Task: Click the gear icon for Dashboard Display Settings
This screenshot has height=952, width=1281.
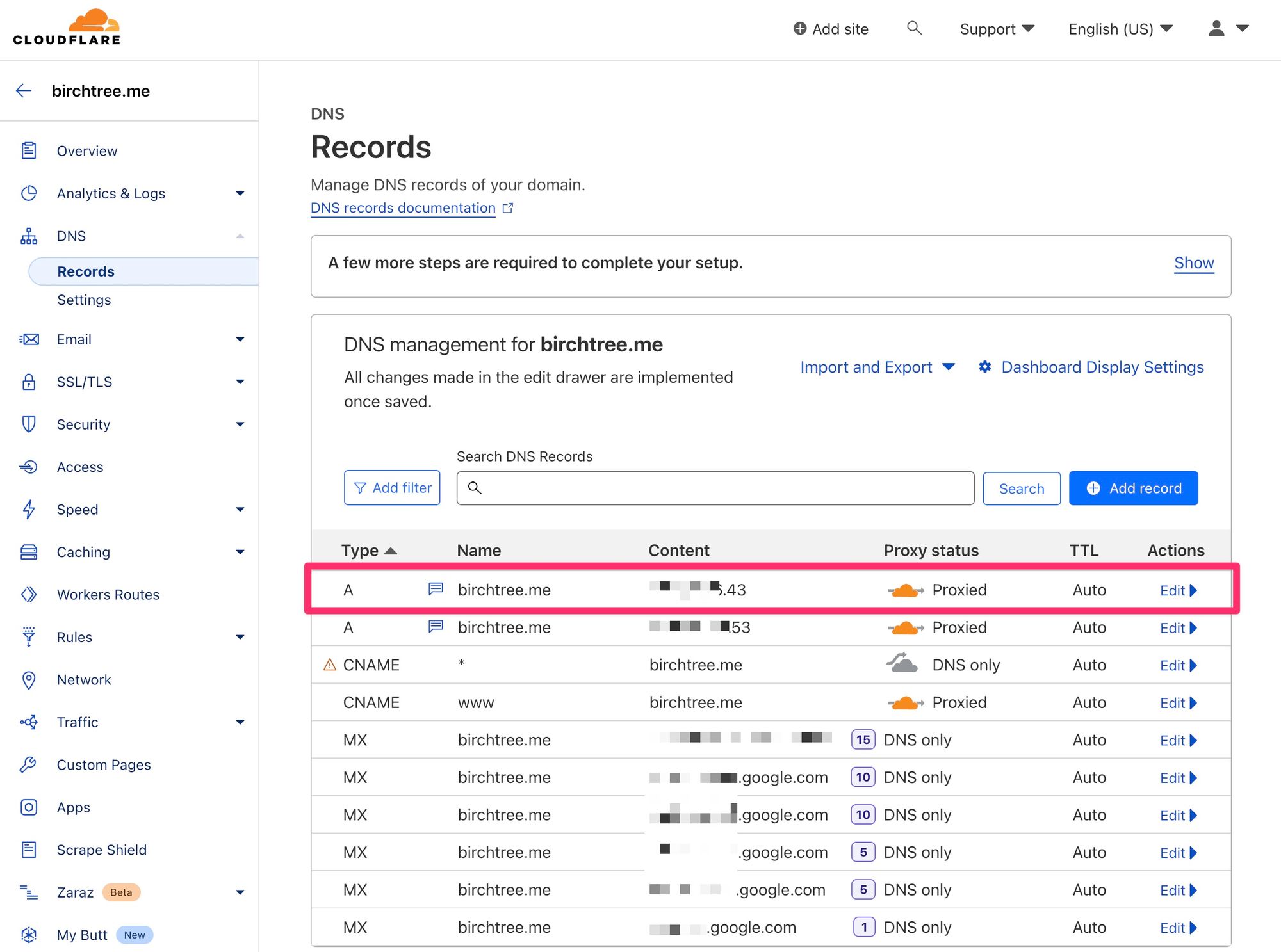Action: [x=985, y=367]
